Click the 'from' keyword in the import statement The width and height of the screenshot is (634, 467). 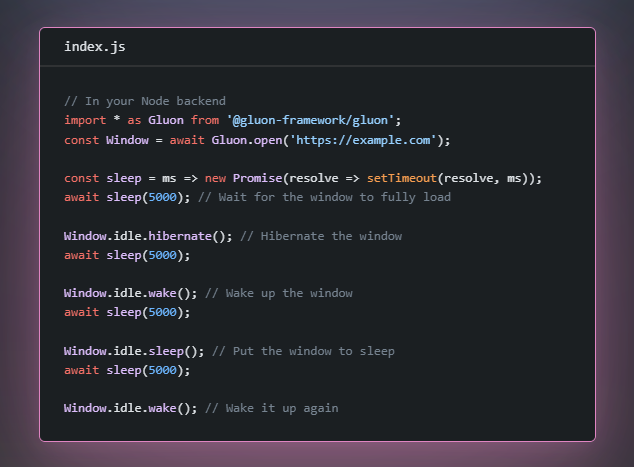205,120
